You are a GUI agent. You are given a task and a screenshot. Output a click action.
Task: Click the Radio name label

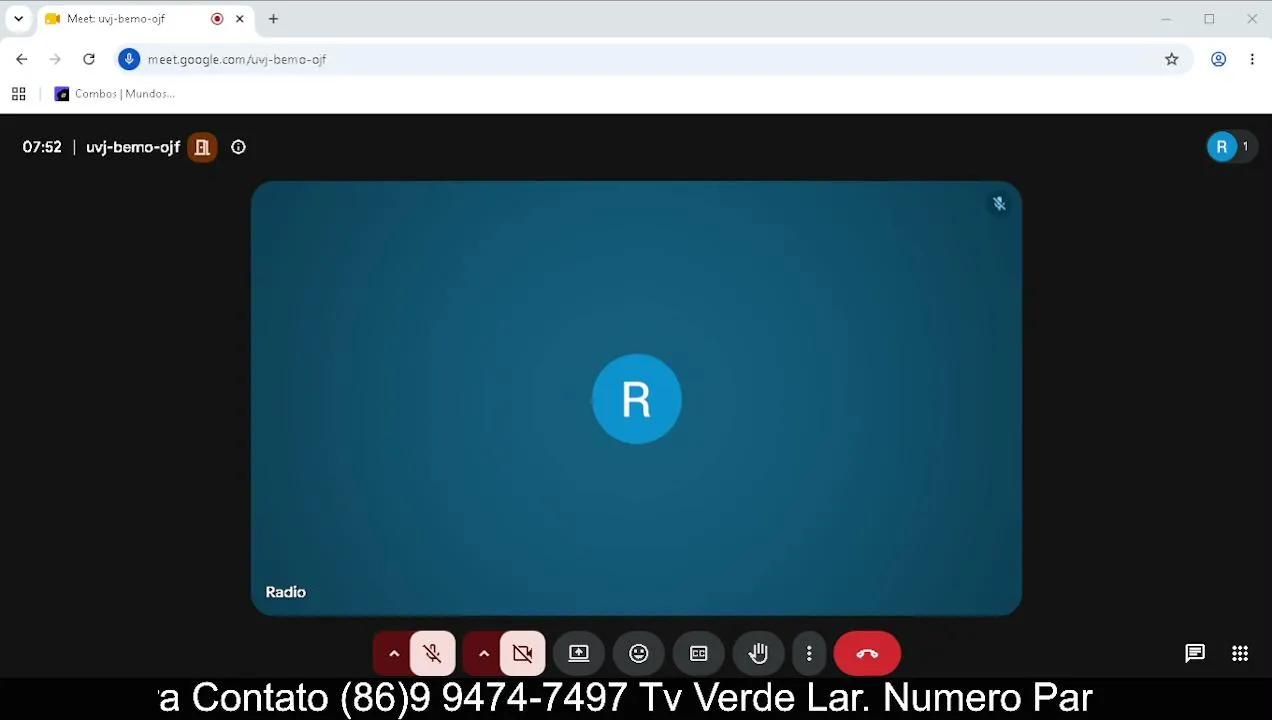click(286, 592)
